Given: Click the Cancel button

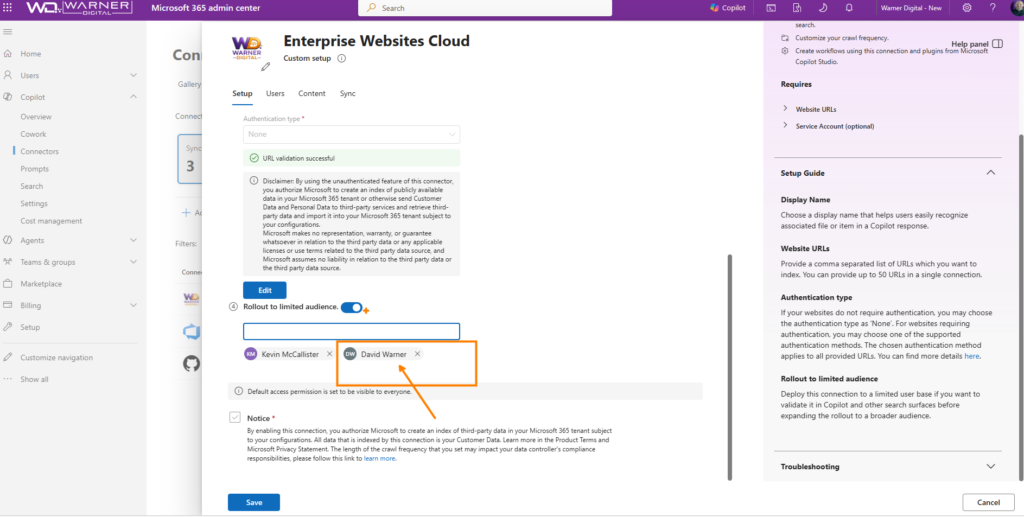Looking at the screenshot, I should coord(988,503).
